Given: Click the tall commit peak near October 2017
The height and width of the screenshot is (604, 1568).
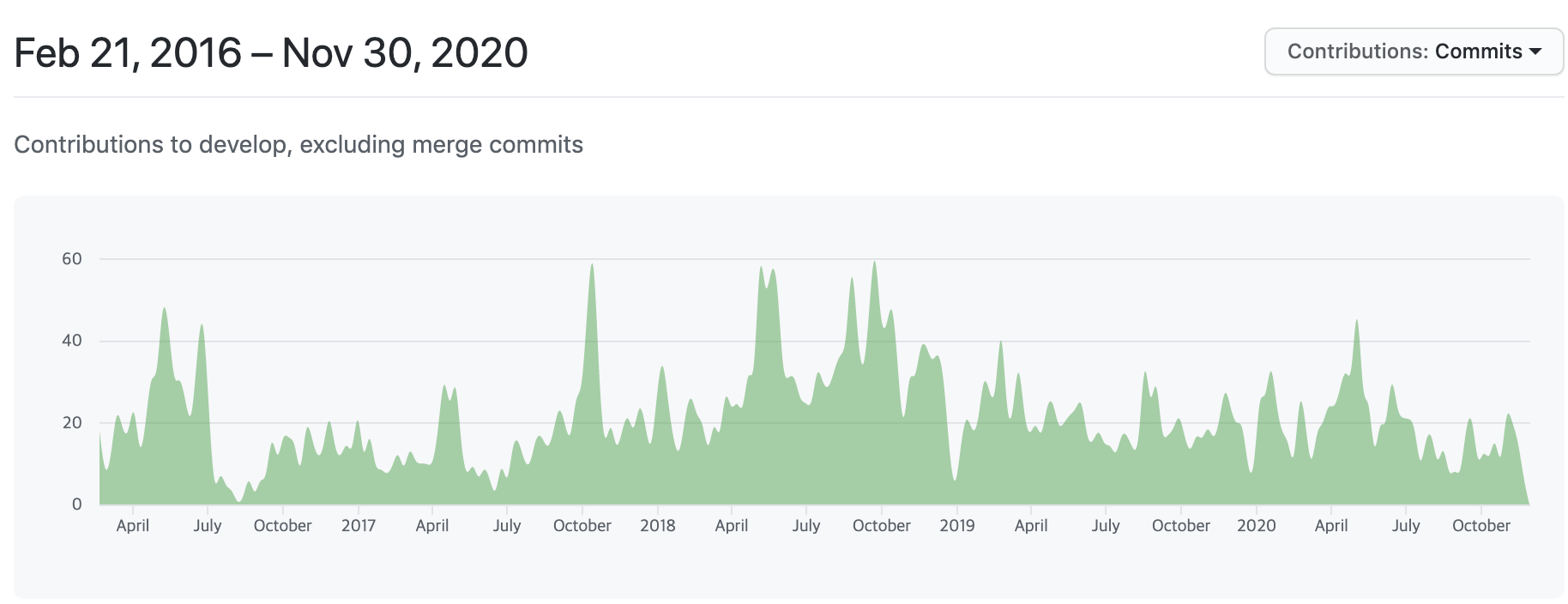Looking at the screenshot, I should pos(592,266).
